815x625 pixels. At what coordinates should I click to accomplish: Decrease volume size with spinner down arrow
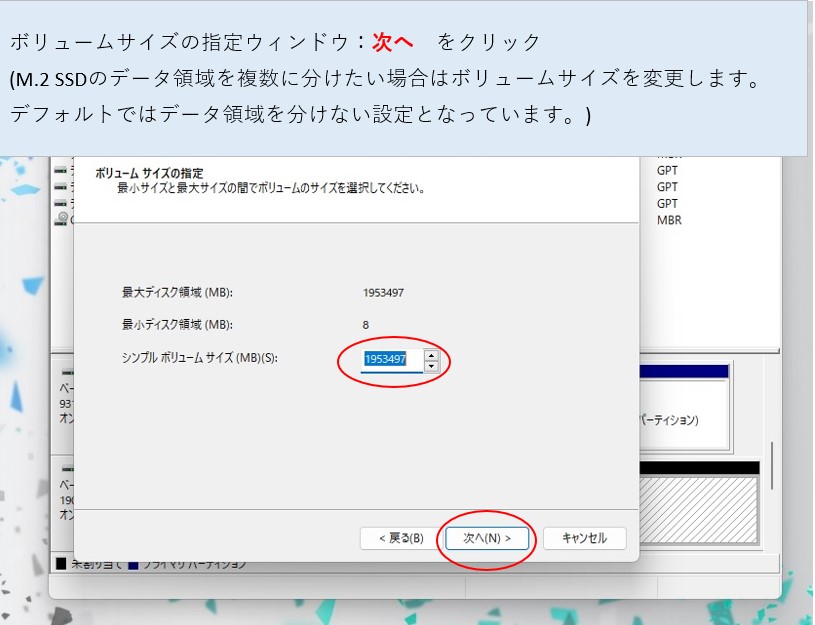click(x=431, y=367)
